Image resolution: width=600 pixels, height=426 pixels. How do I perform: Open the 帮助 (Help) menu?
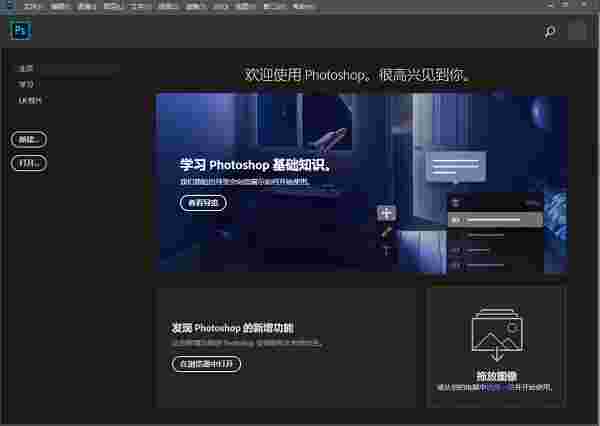[x=302, y=7]
